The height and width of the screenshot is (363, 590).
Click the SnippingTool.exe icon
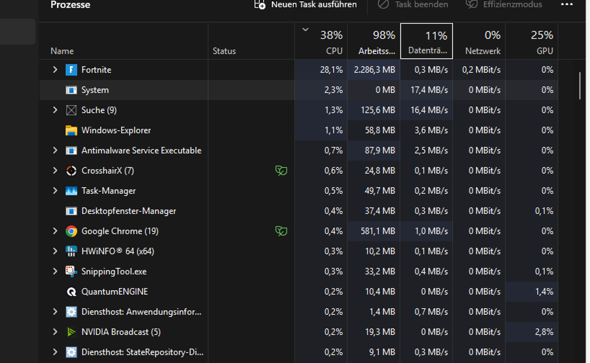[71, 271]
